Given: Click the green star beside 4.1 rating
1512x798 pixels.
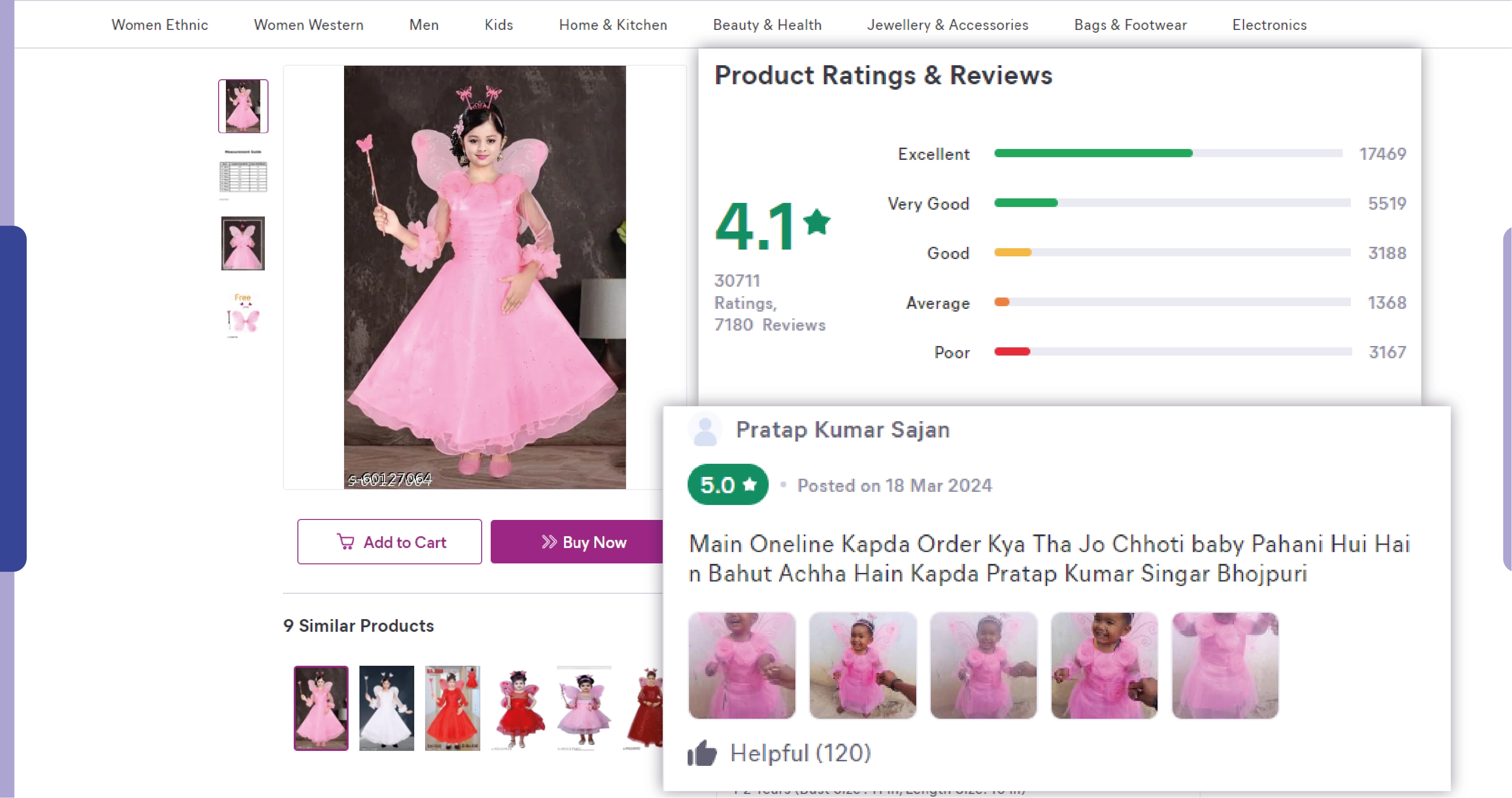Looking at the screenshot, I should (817, 222).
